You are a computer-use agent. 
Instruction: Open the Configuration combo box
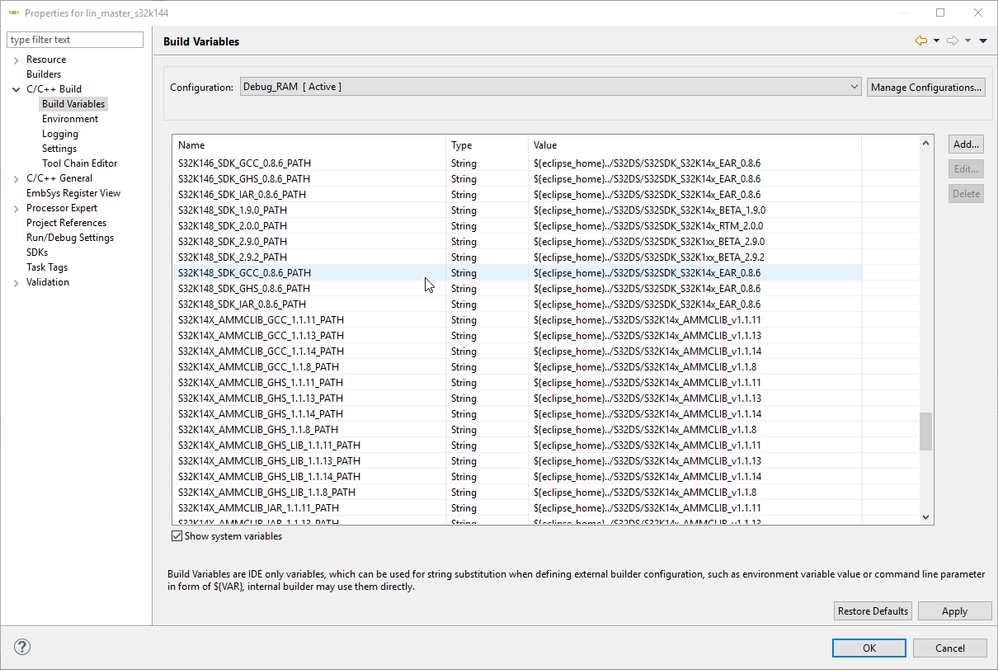point(551,87)
